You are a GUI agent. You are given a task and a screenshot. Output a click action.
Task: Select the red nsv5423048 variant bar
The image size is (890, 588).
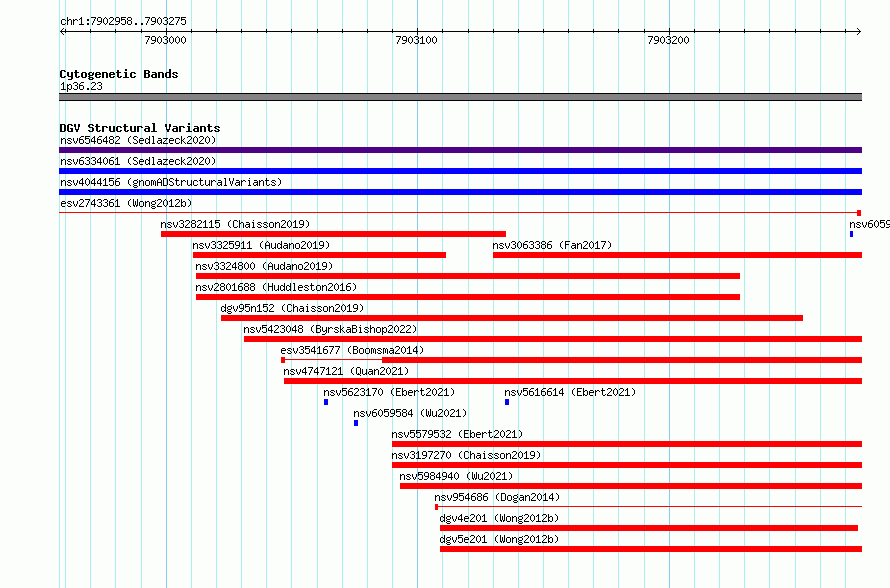click(553, 339)
